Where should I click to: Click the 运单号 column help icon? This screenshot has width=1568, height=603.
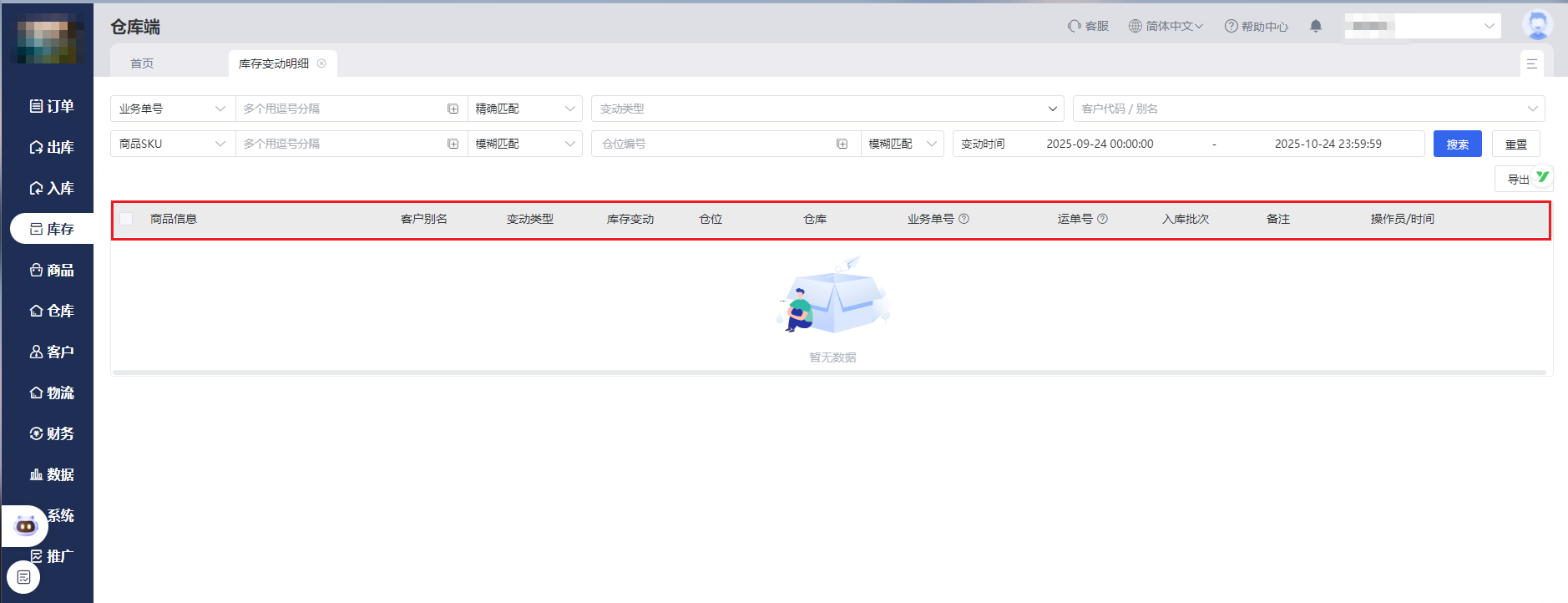pyautogui.click(x=1102, y=219)
